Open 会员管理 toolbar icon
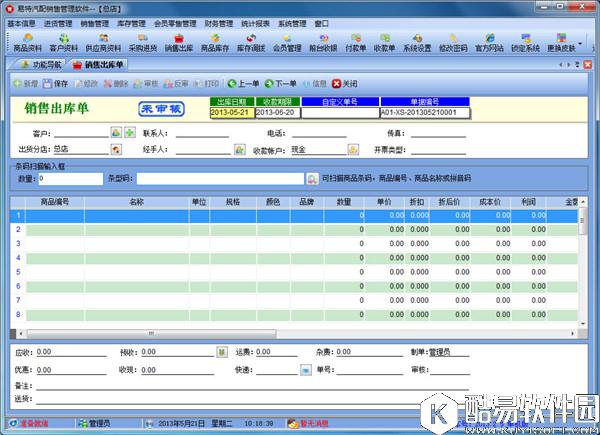Viewport: 600px width, 435px height. coord(287,43)
